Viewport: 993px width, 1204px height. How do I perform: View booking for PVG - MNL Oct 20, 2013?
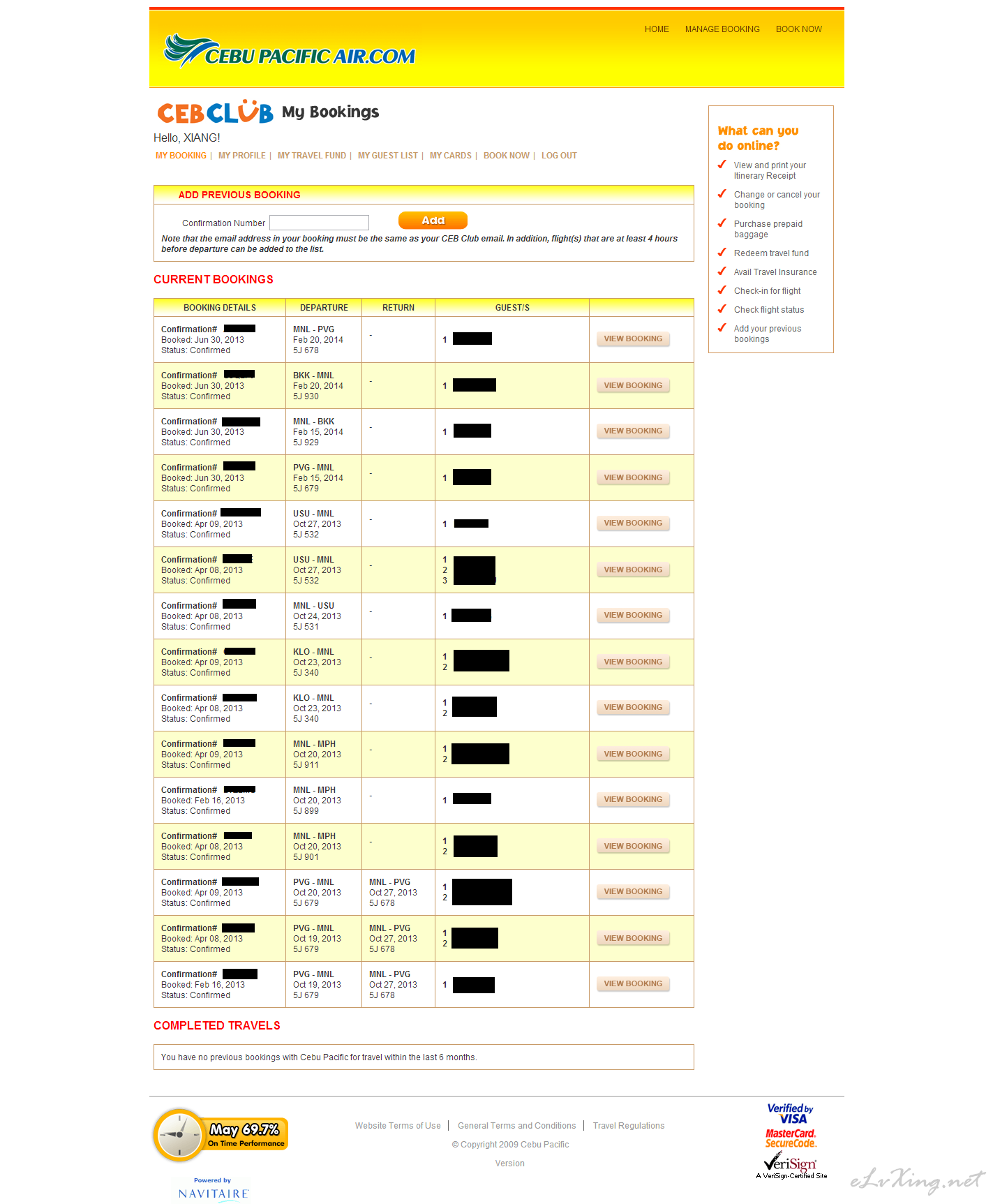[x=633, y=892]
